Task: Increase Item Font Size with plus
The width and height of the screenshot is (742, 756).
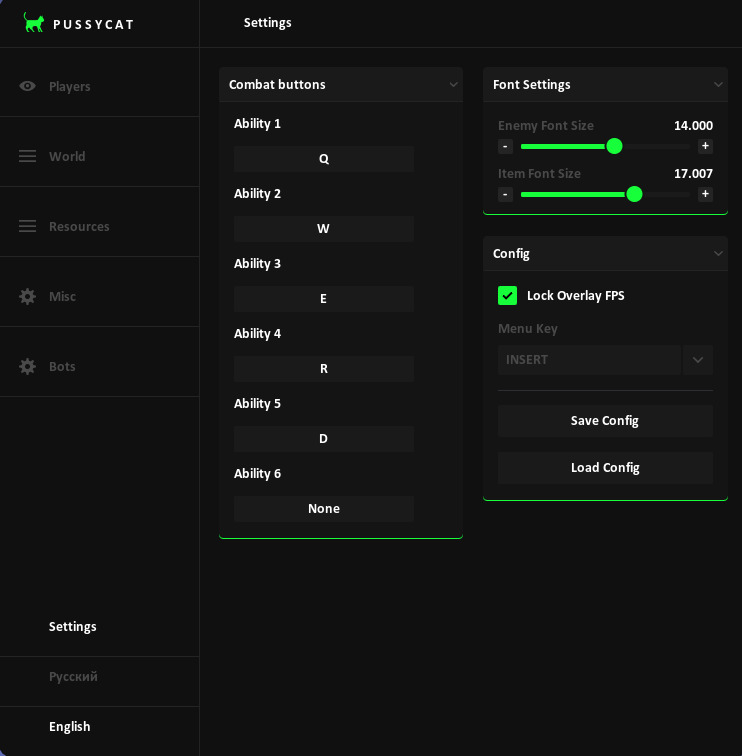Action: coord(705,194)
